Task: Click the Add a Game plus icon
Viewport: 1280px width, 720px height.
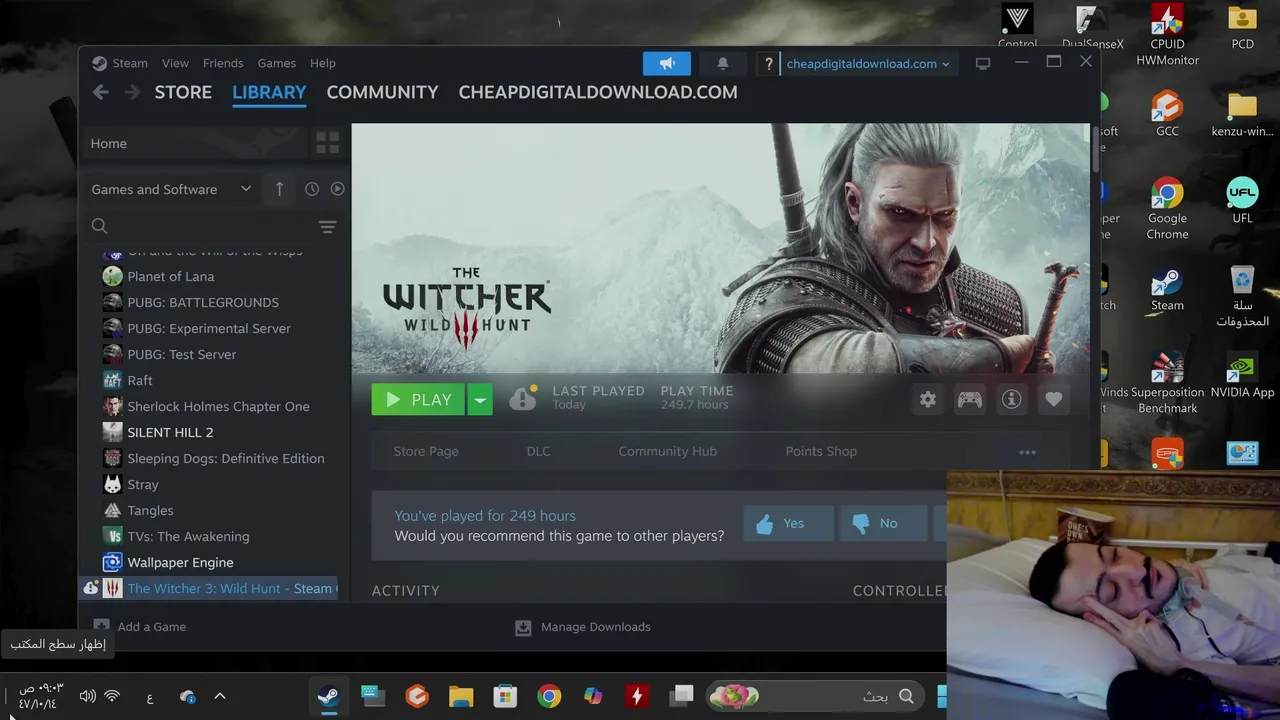Action: pyautogui.click(x=101, y=627)
